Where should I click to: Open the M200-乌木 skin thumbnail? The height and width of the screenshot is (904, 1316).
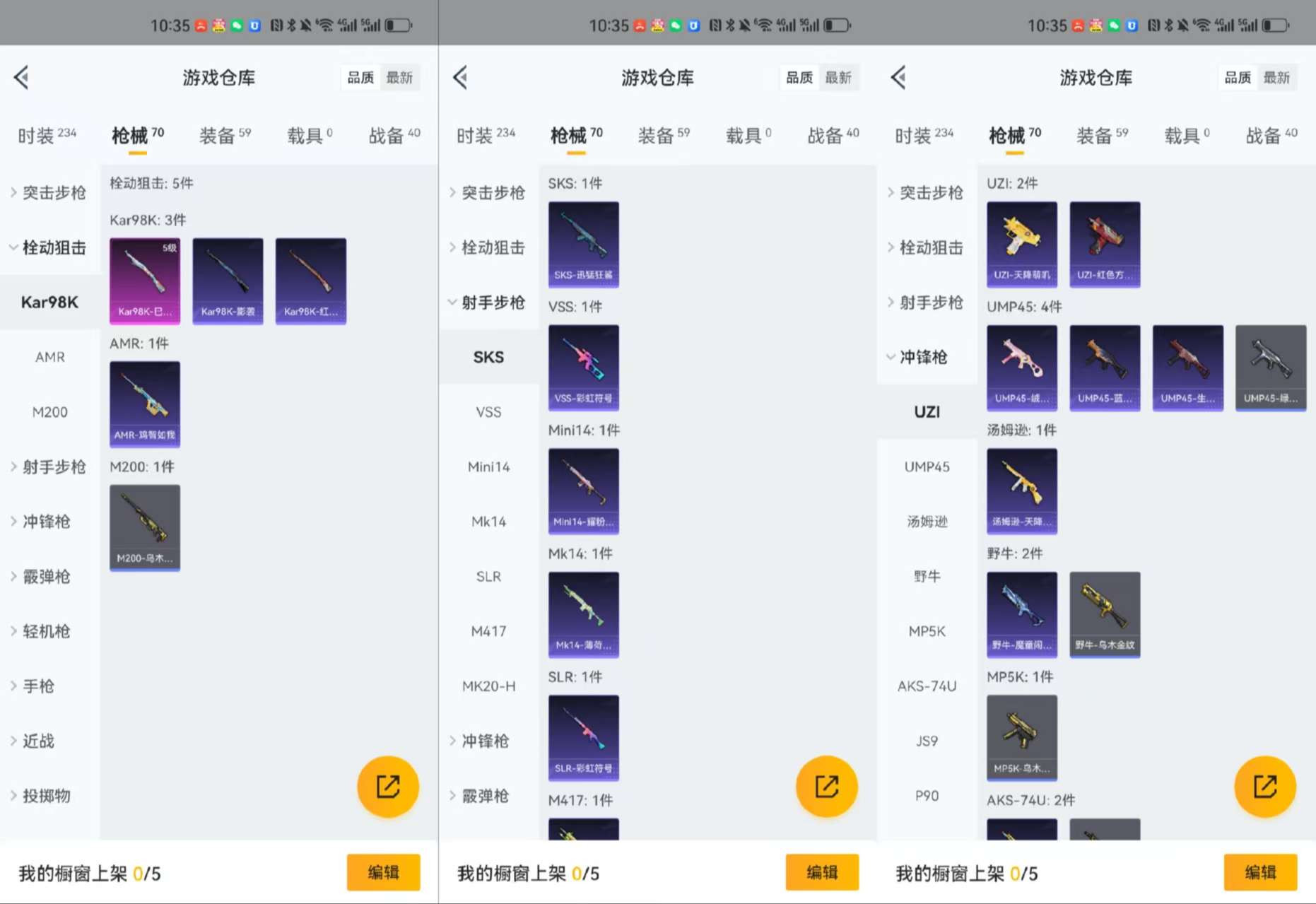pos(145,528)
